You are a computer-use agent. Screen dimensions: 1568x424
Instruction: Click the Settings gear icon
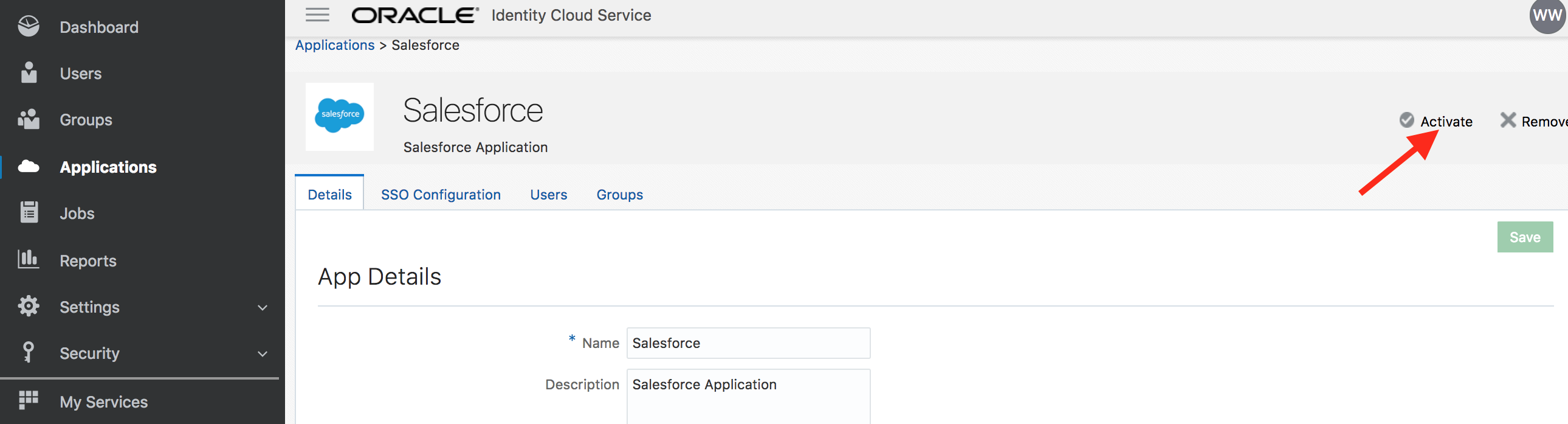(29, 306)
